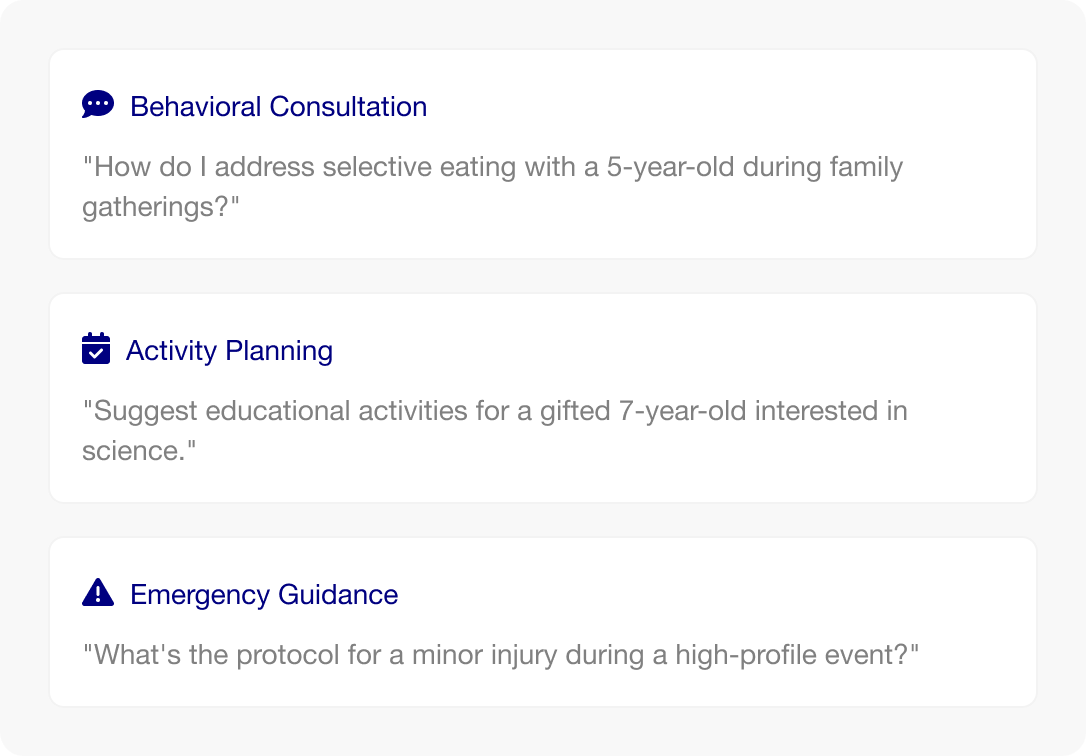Click the calendar check icon for Activity Planning
Image resolution: width=1086 pixels, height=756 pixels.
tap(96, 348)
